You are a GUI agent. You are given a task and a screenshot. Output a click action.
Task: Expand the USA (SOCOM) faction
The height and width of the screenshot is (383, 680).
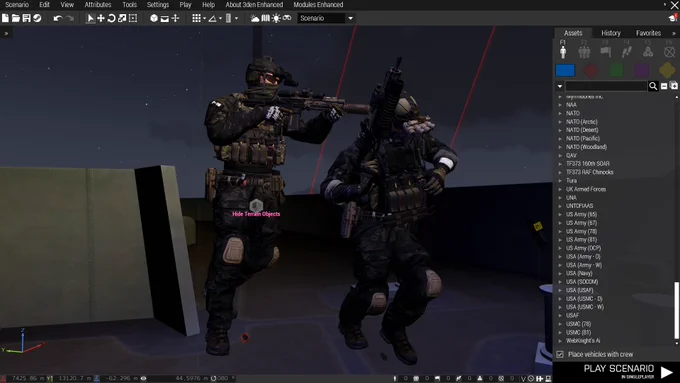(x=560, y=282)
